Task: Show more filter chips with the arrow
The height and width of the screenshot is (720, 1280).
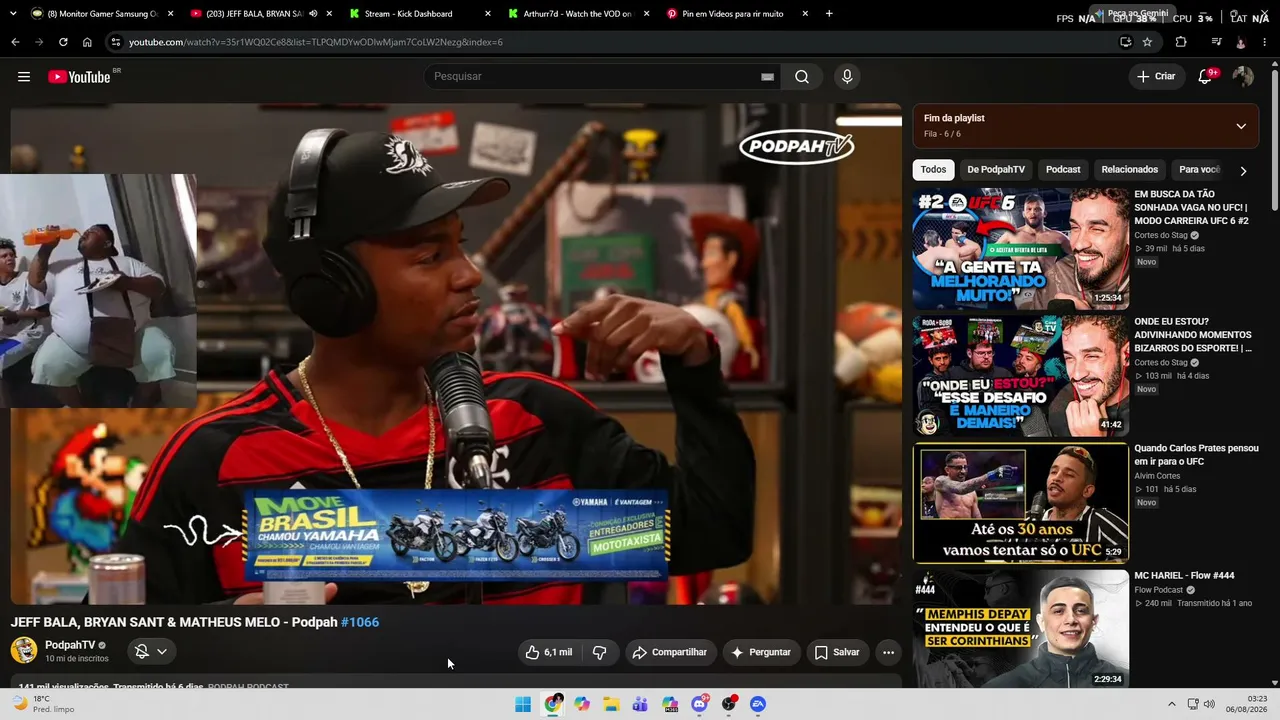Action: 1243,171
